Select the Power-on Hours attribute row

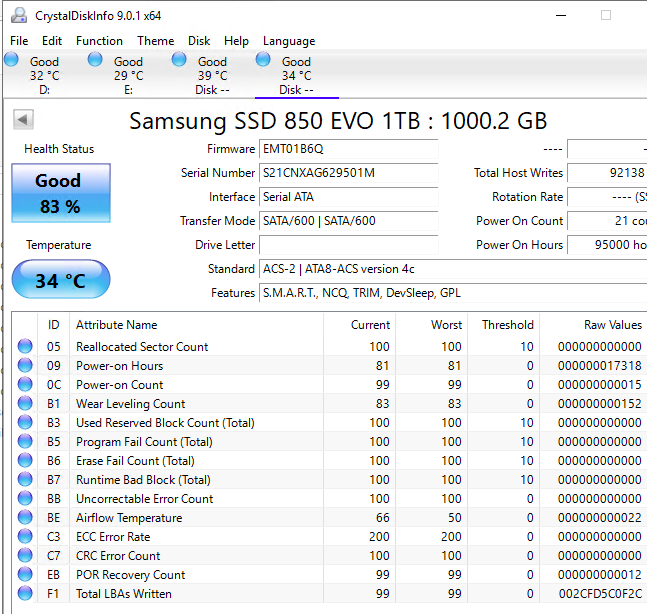click(120, 366)
